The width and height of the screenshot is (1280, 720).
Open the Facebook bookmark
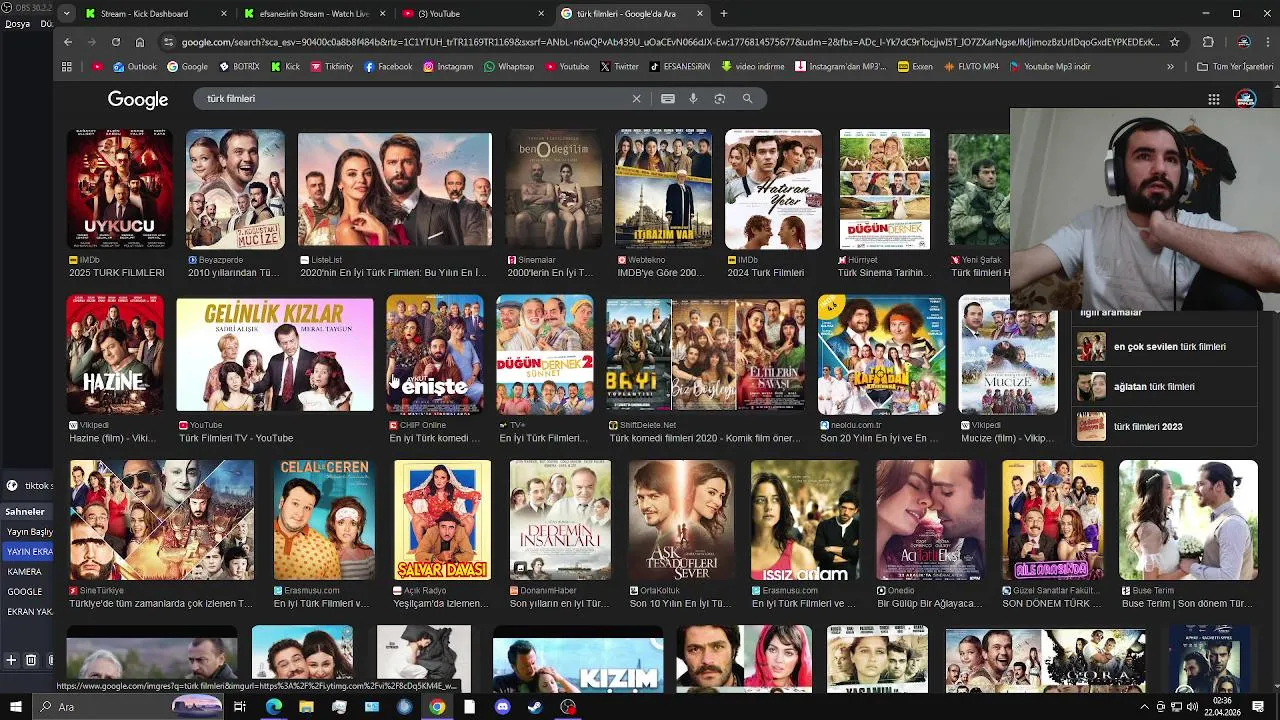[x=388, y=67]
